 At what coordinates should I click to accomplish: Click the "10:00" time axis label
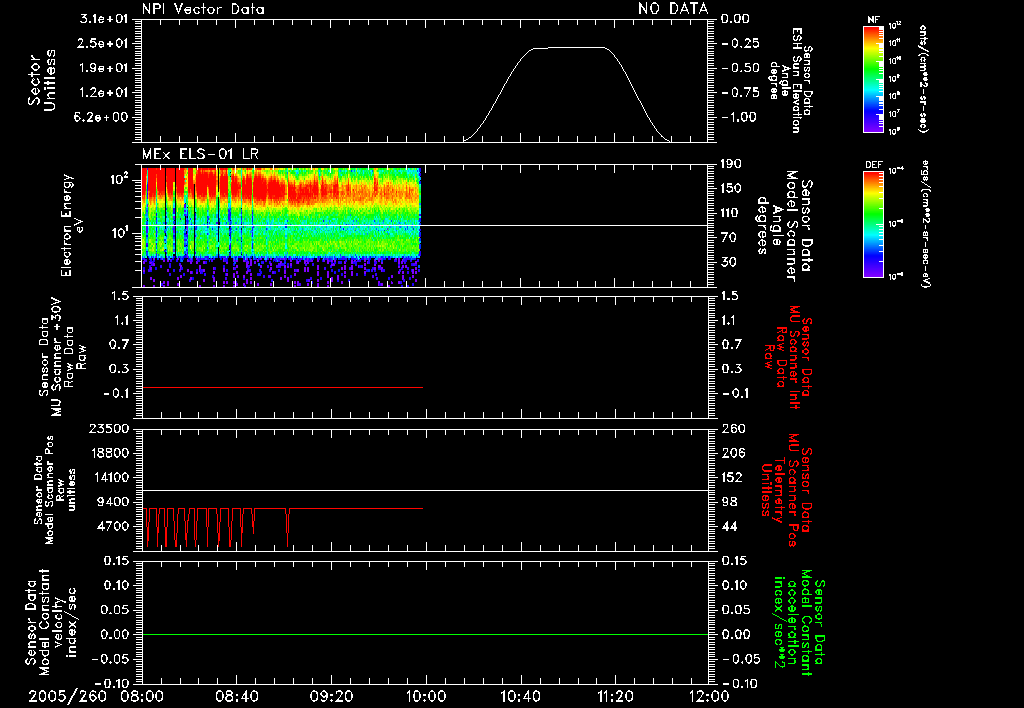426,696
